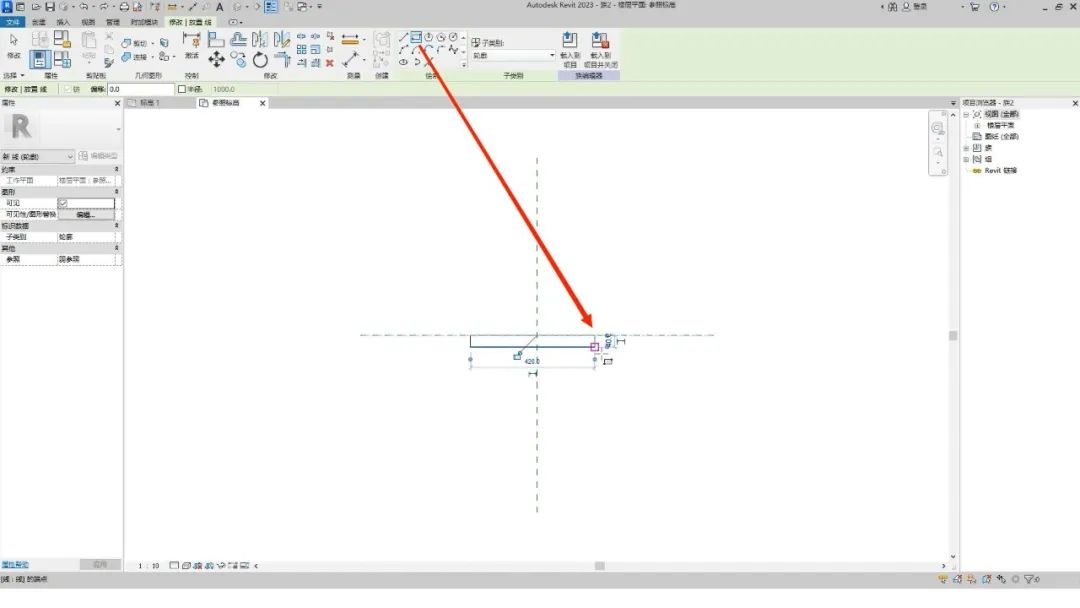Click the Offset input field in options bar
Image resolution: width=1080 pixels, height=608 pixels.
point(141,90)
